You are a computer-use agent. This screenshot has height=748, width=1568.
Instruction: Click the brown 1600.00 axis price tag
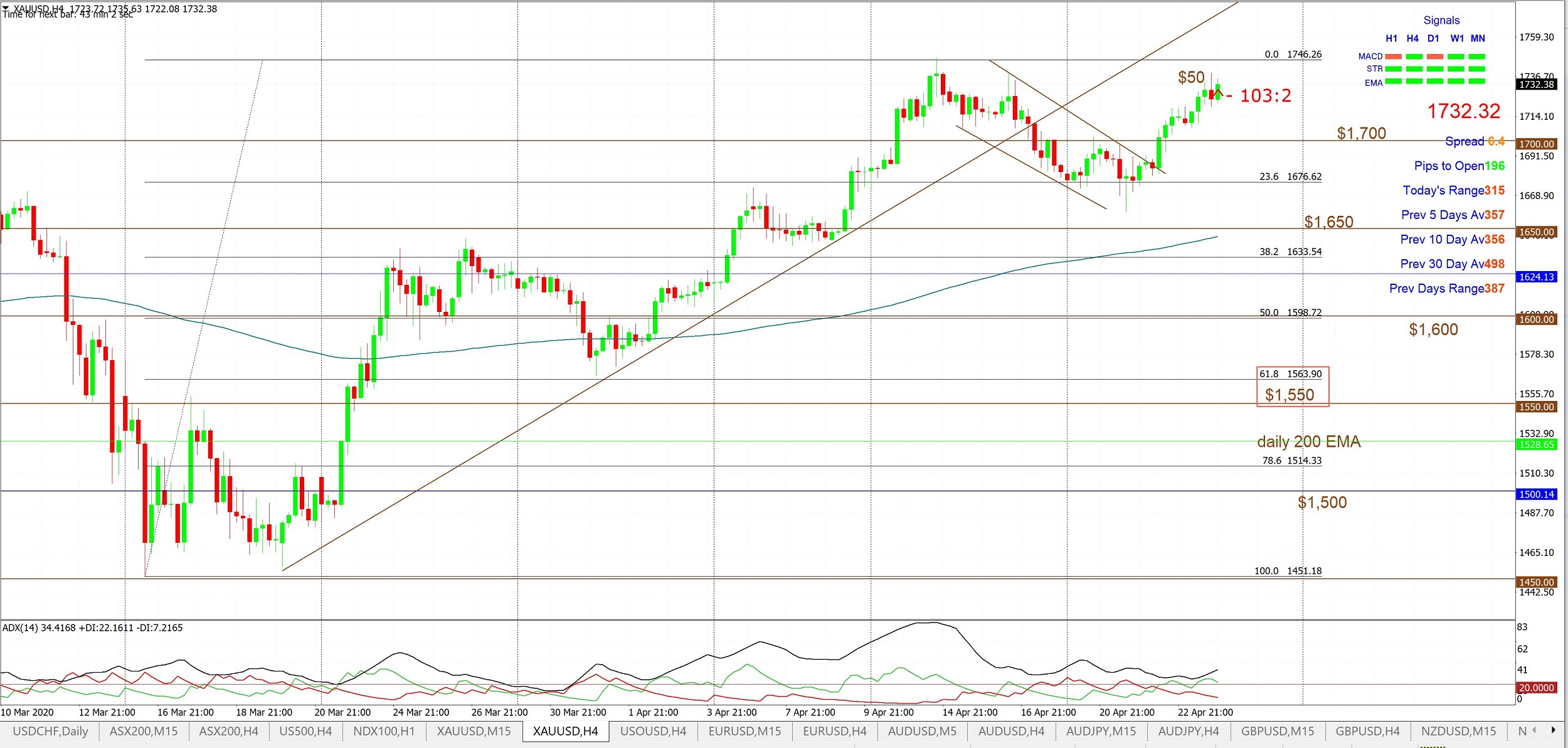[x=1536, y=319]
